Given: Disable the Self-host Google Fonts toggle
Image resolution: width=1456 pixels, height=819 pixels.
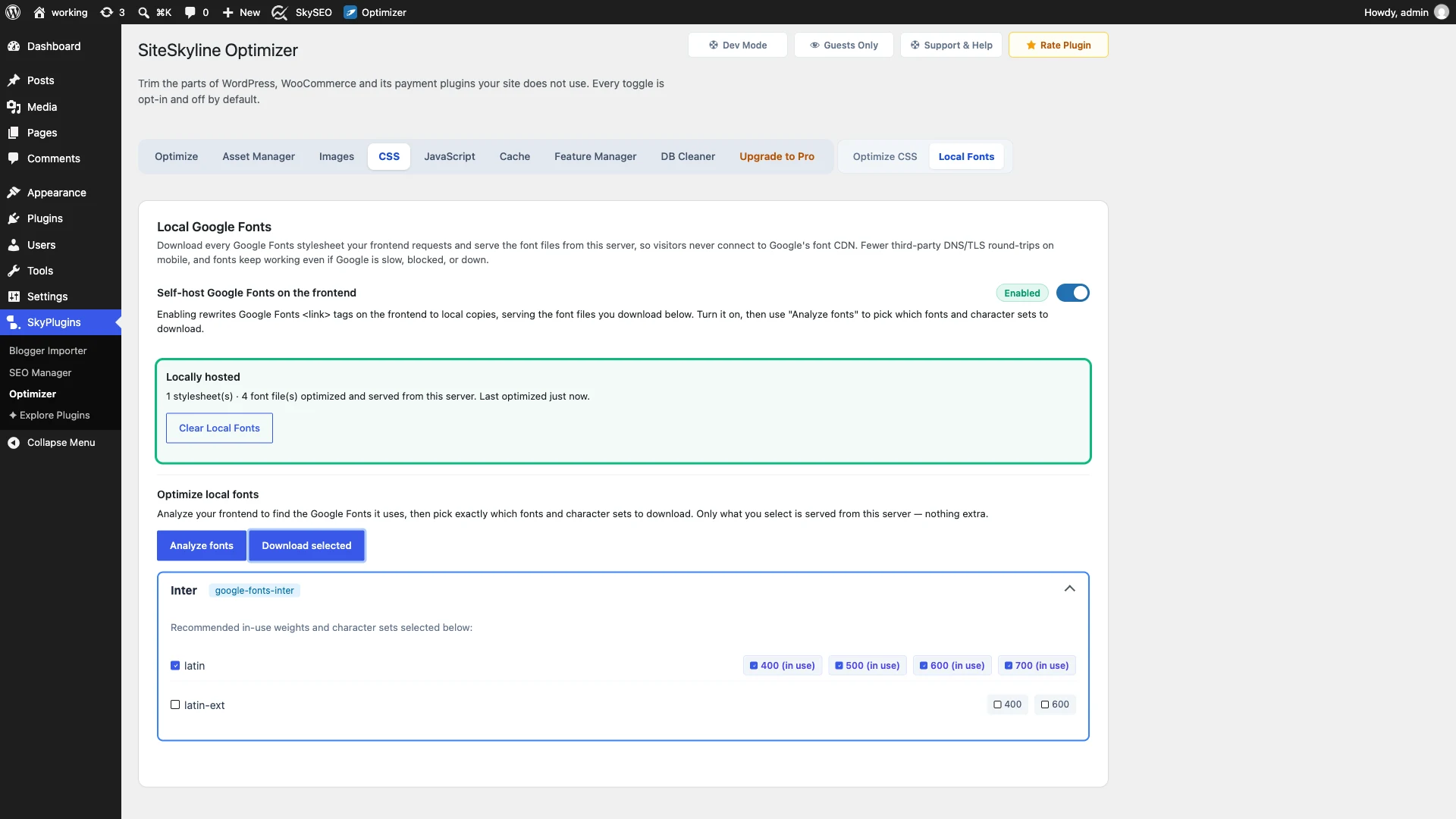Looking at the screenshot, I should pos(1072,293).
